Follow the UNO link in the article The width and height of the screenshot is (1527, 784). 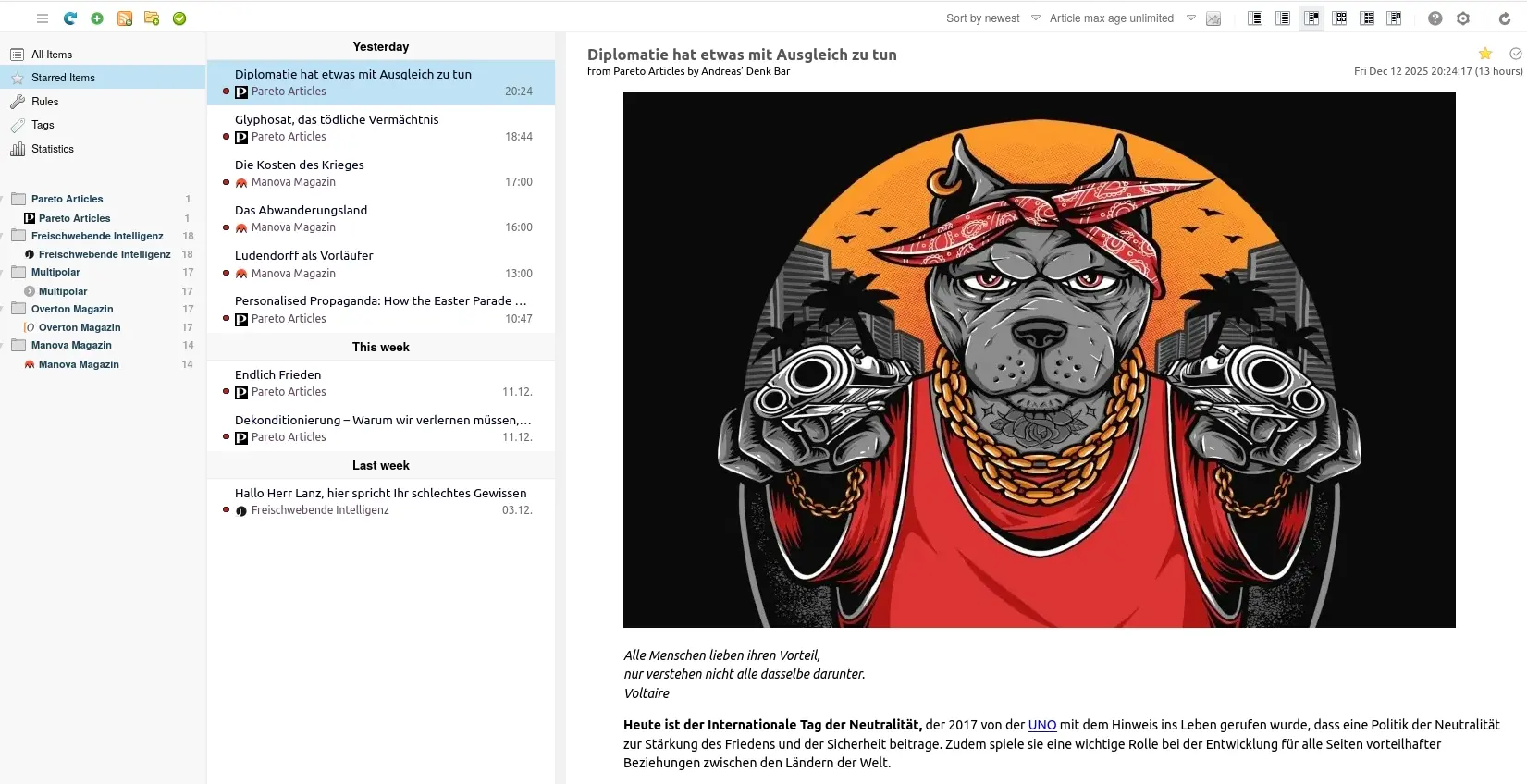click(x=1041, y=725)
